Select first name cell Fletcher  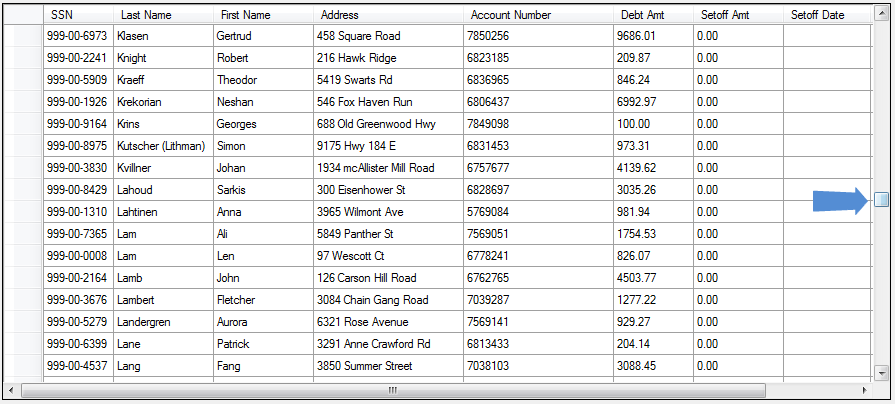coord(263,300)
